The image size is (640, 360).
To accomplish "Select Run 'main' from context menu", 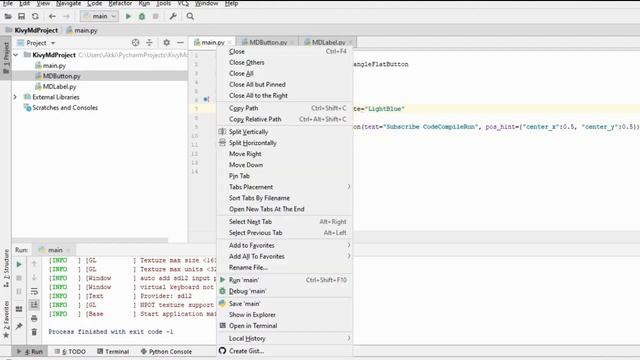I will (x=285, y=280).
